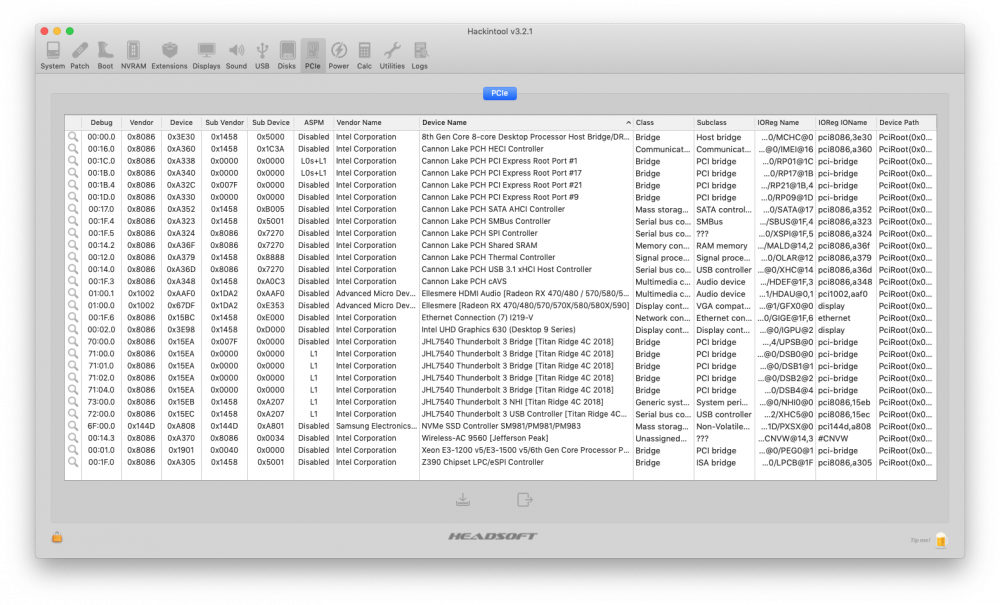This screenshot has width=1000, height=605.
Task: Open the Power toolbar section
Action: click(339, 55)
